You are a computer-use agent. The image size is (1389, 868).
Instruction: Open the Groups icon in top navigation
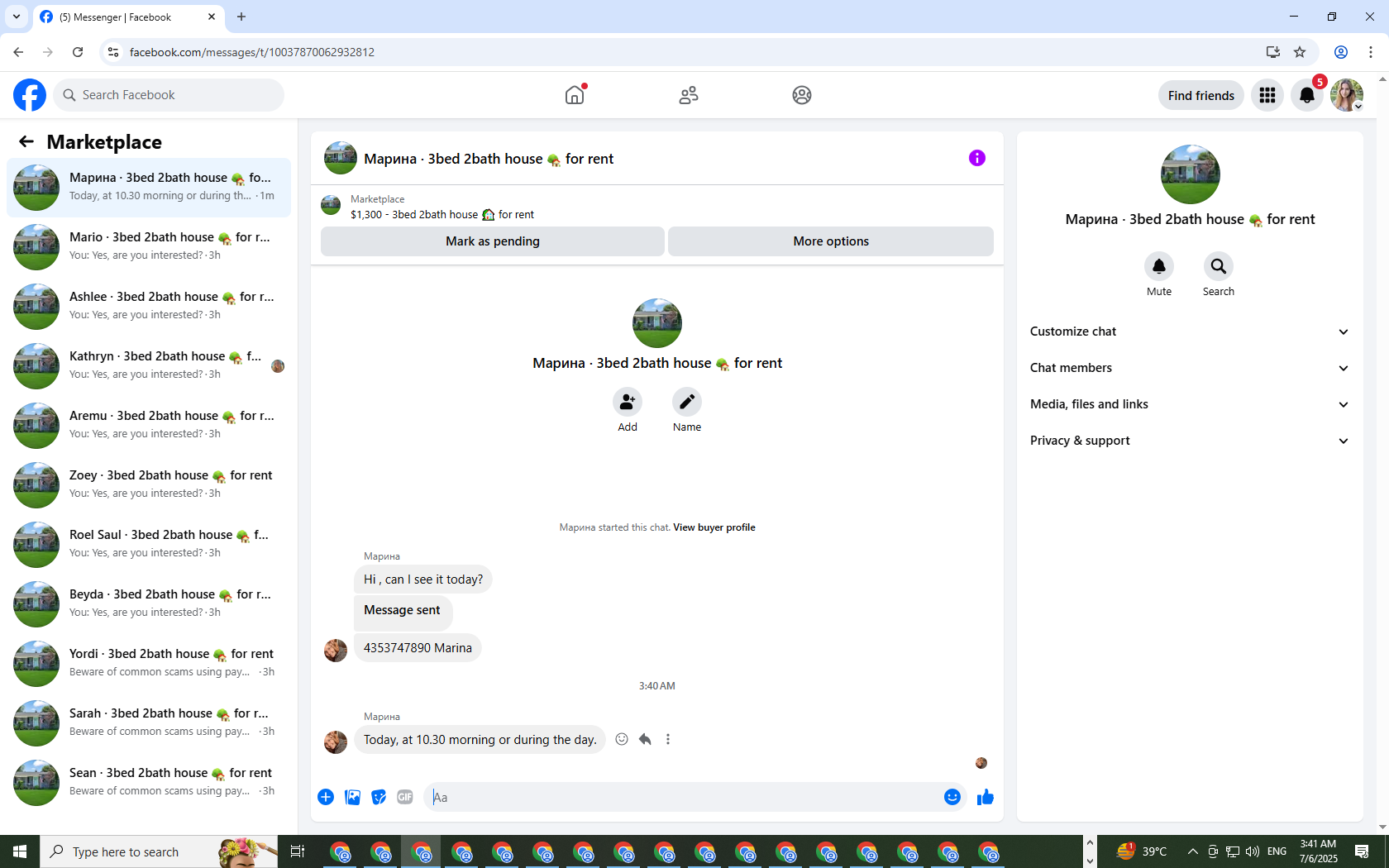tap(802, 95)
